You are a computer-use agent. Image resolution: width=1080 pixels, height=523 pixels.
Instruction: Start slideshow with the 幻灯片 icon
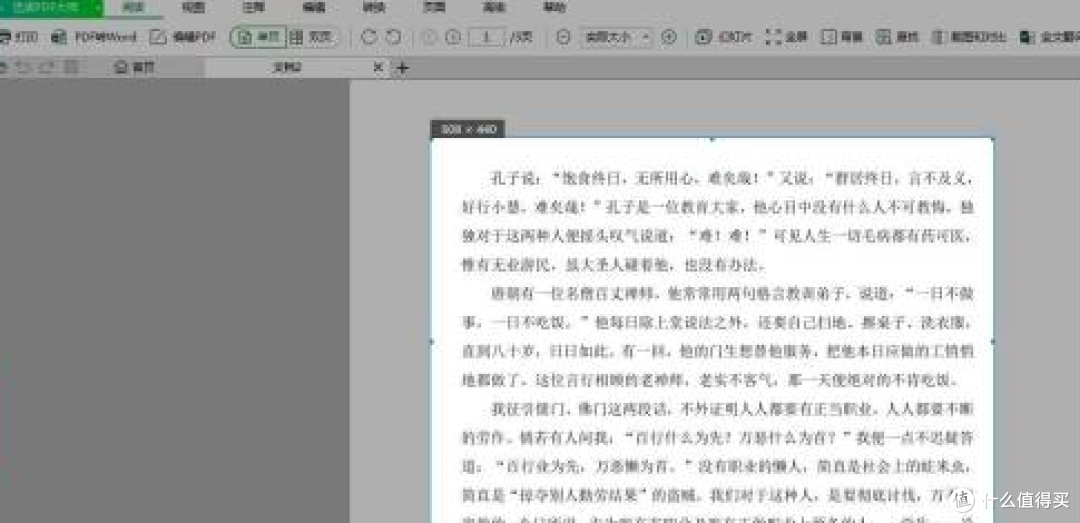[703, 37]
